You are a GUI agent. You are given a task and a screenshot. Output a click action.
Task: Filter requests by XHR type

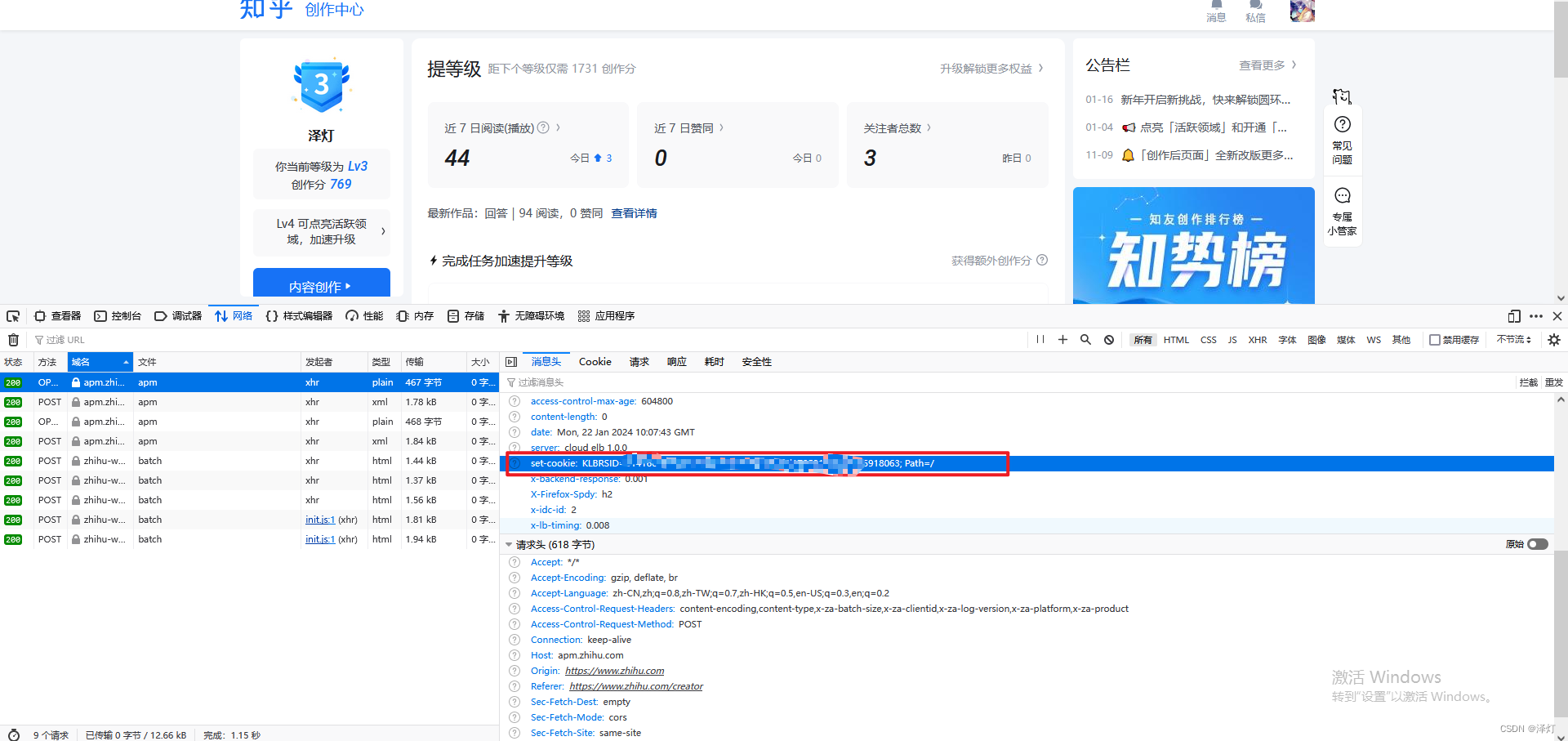coord(1258,340)
